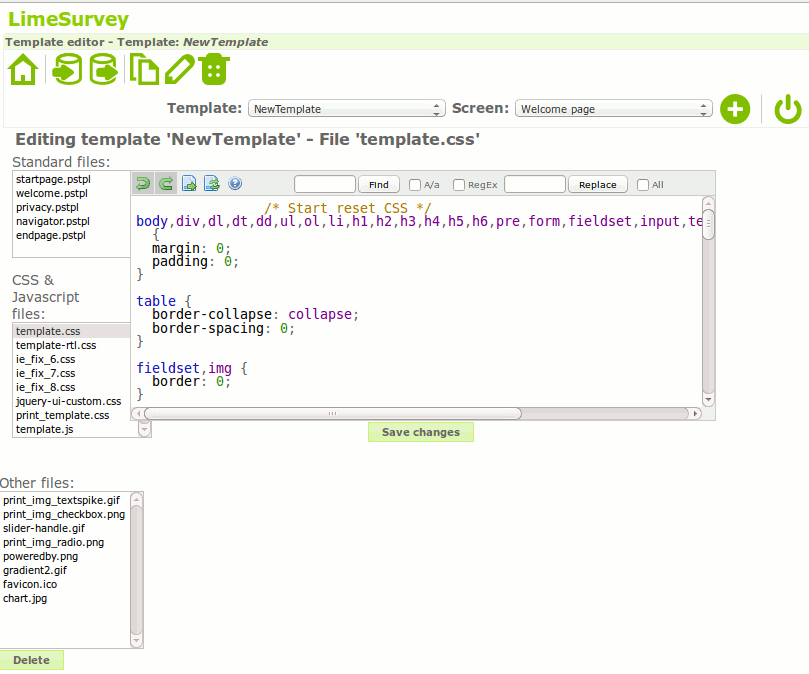The image size is (809, 674).
Task: Open the Template dropdown
Action: (345, 107)
